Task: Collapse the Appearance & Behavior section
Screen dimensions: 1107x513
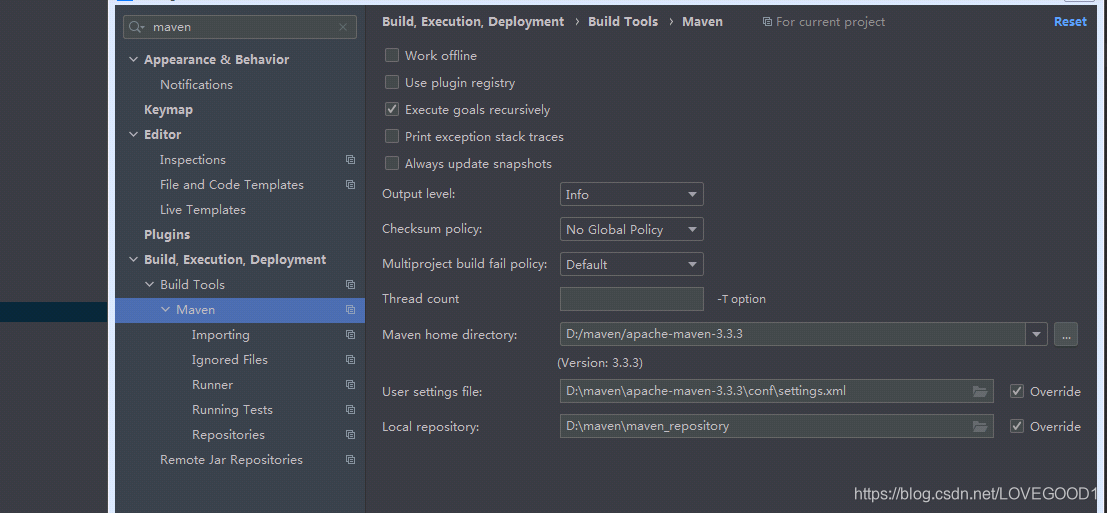Action: point(133,60)
